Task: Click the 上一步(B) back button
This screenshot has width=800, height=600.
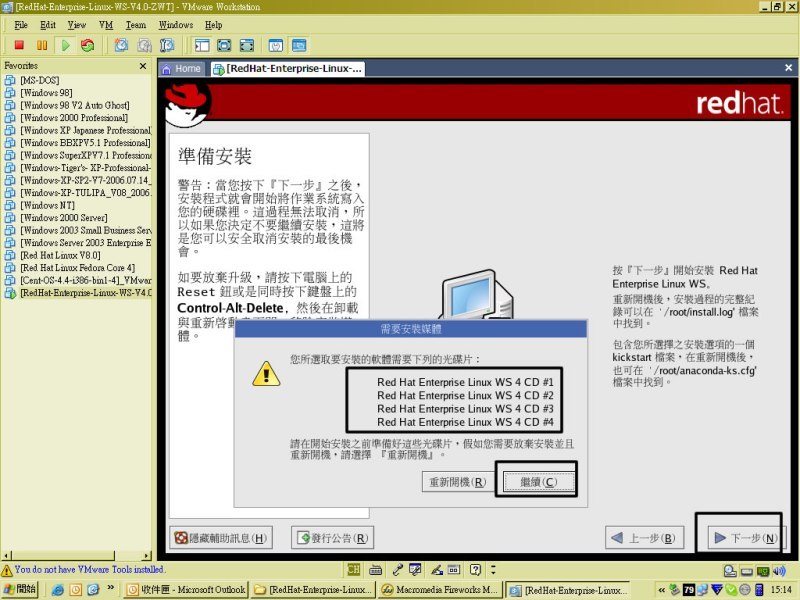Action: 644,538
